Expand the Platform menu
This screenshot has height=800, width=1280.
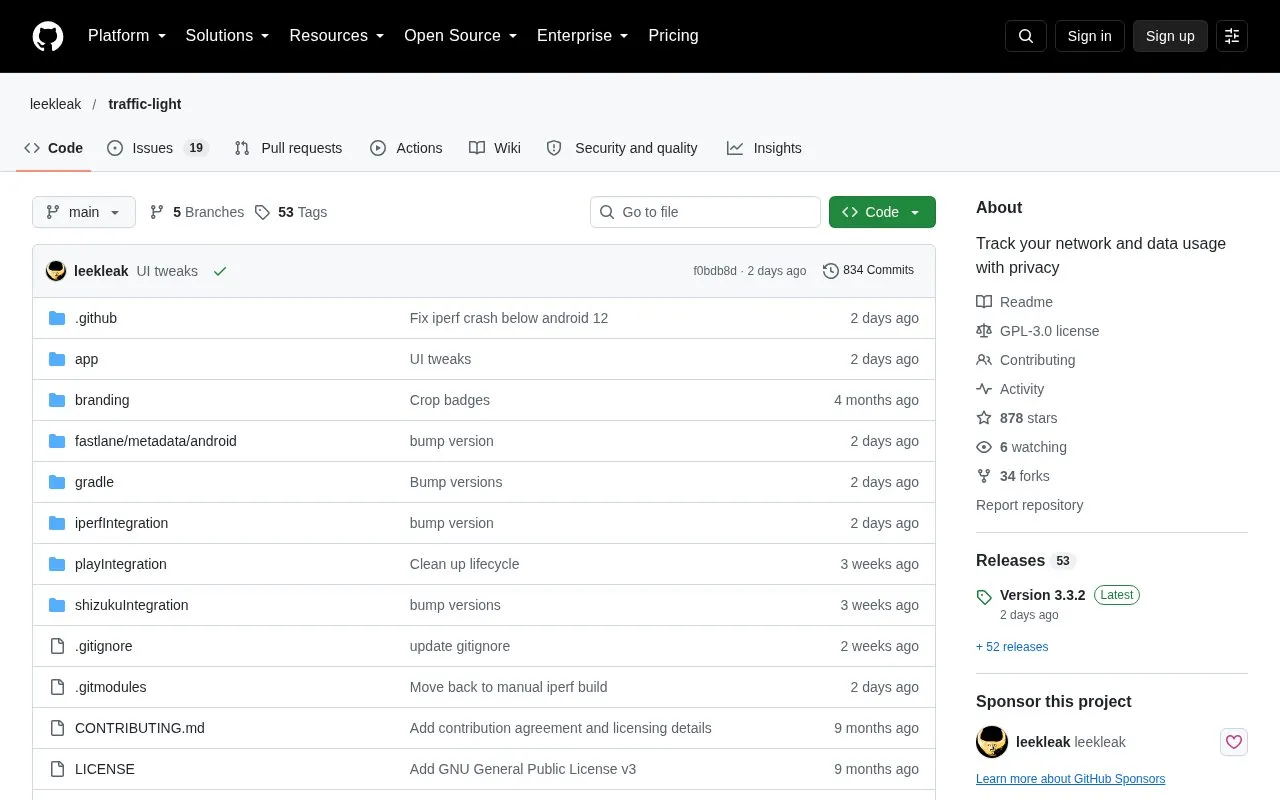[x=127, y=36]
